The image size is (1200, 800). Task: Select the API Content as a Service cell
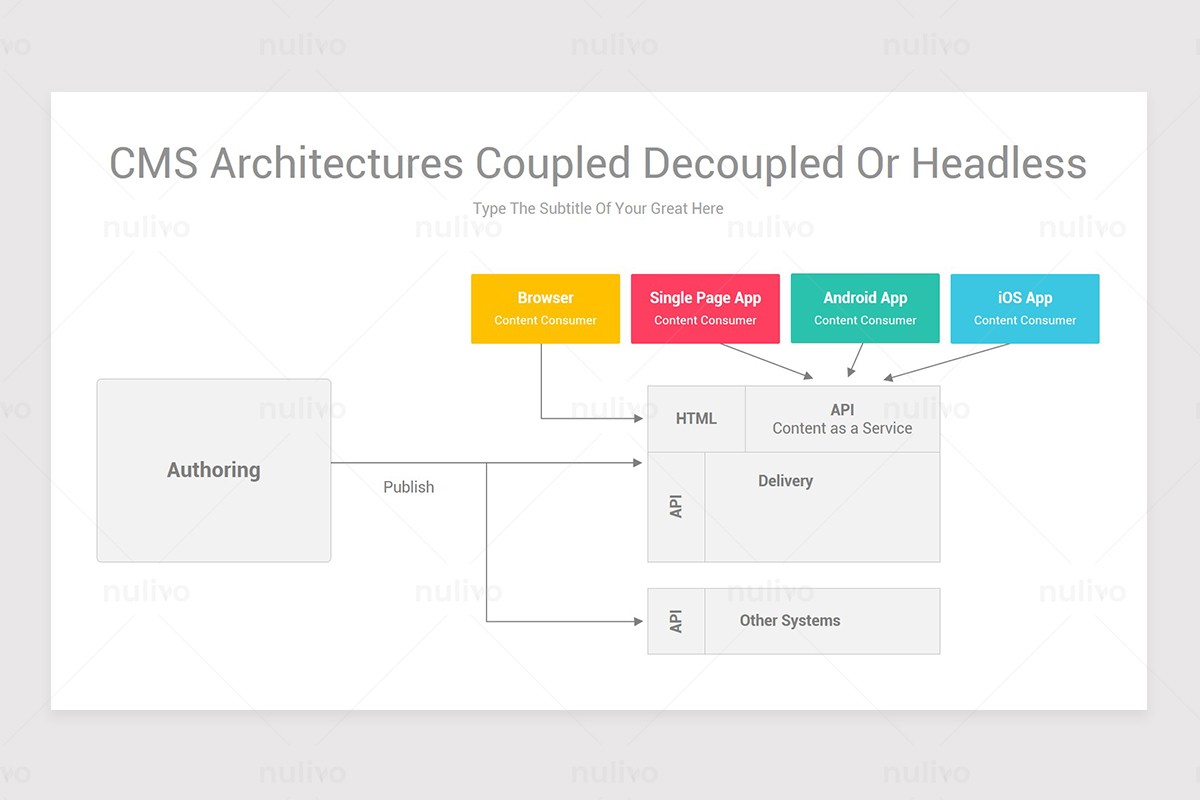point(842,418)
